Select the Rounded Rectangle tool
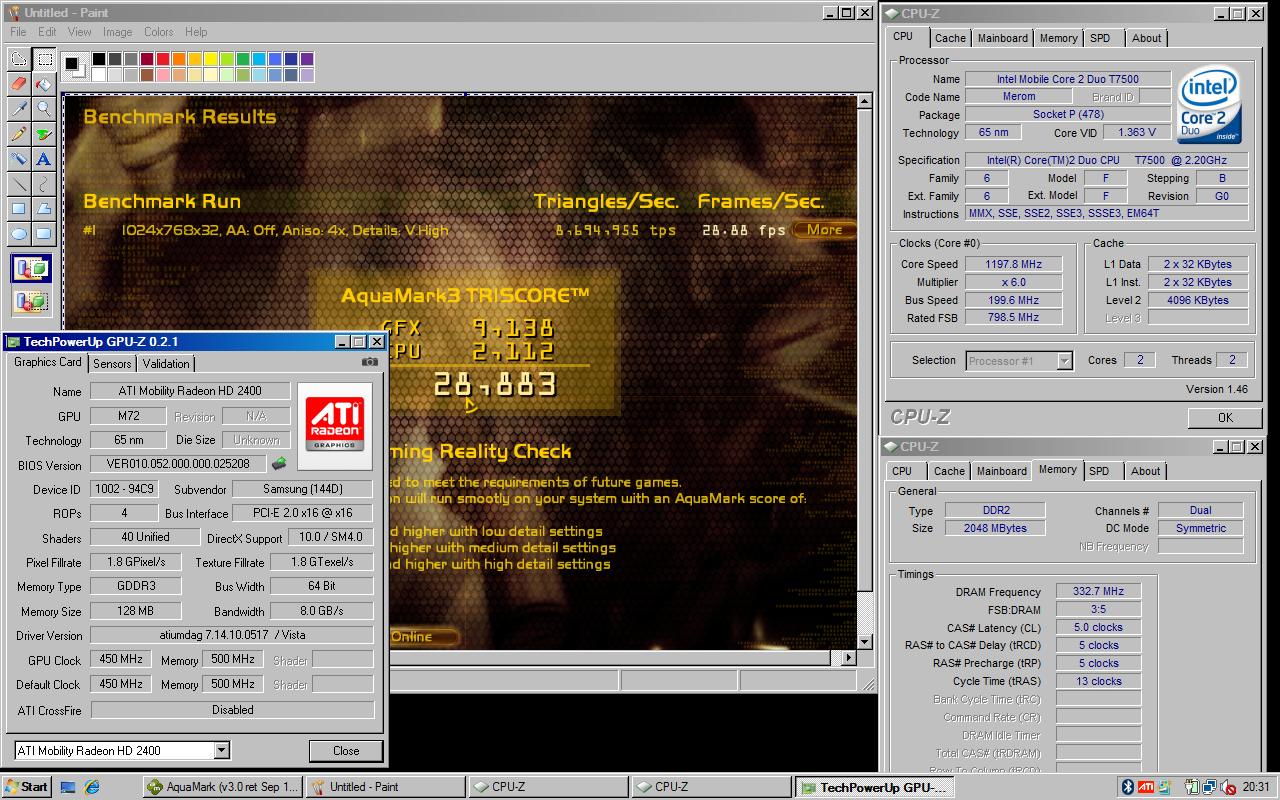 click(44, 233)
